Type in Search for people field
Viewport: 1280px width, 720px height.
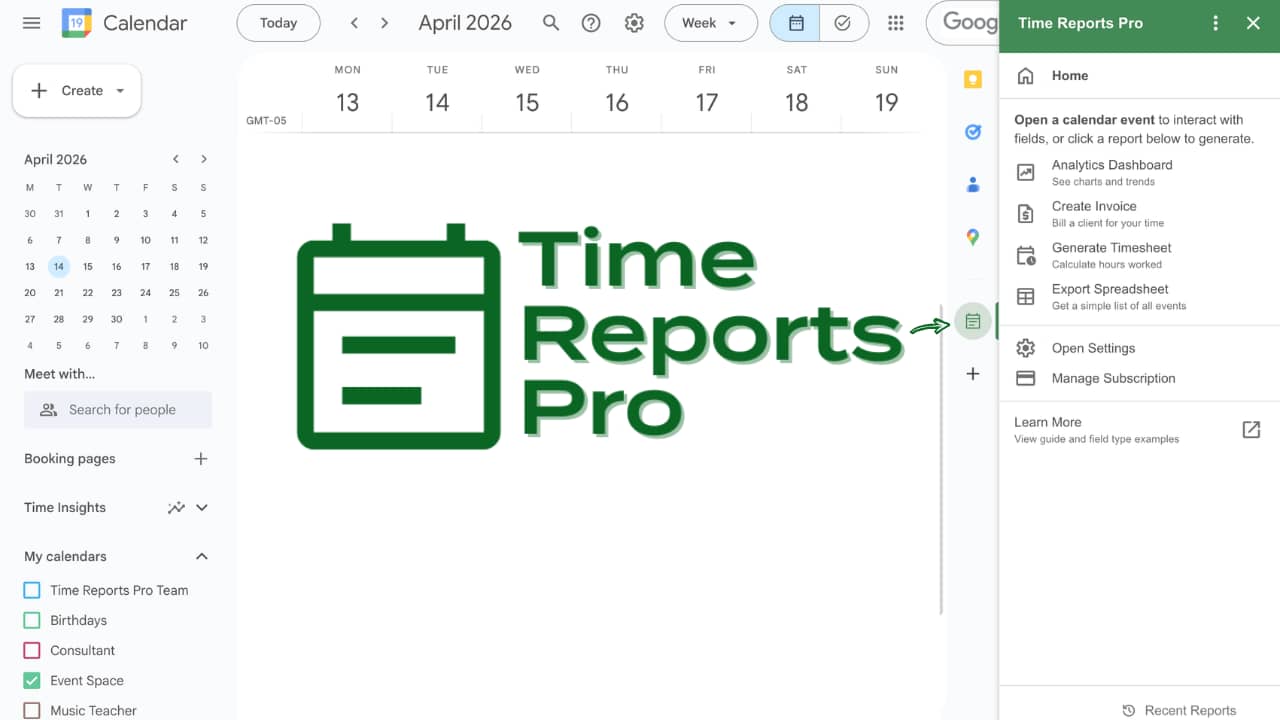122,410
